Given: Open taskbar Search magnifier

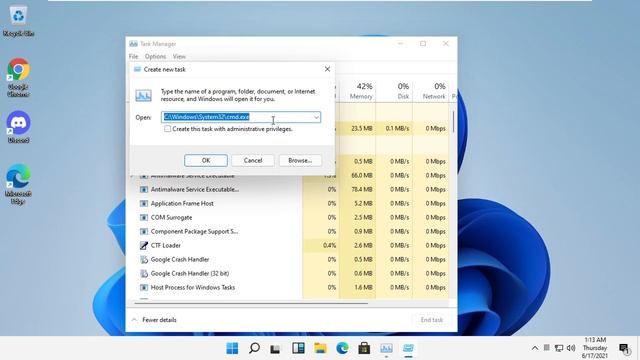Looking at the screenshot, I should click(254, 348).
